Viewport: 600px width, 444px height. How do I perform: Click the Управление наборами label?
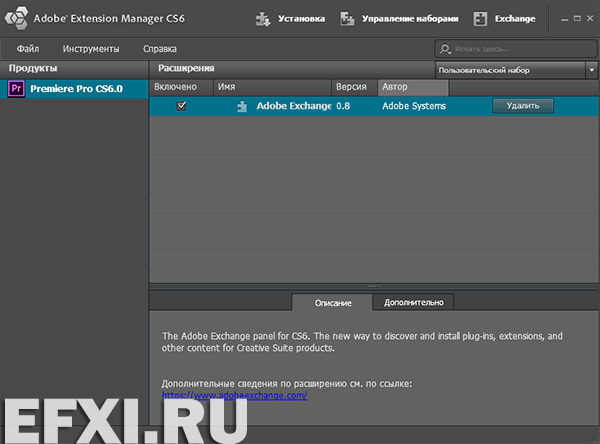click(x=410, y=19)
